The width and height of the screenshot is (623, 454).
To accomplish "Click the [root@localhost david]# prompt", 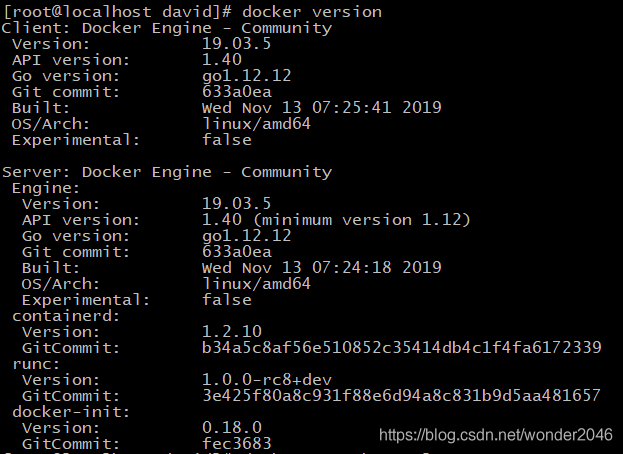I will (x=118, y=12).
